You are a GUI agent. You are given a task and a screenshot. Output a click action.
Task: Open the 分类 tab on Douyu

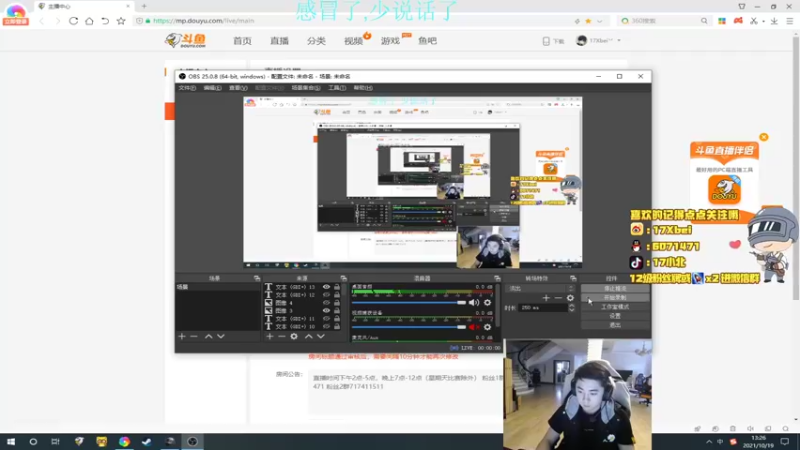tap(316, 41)
